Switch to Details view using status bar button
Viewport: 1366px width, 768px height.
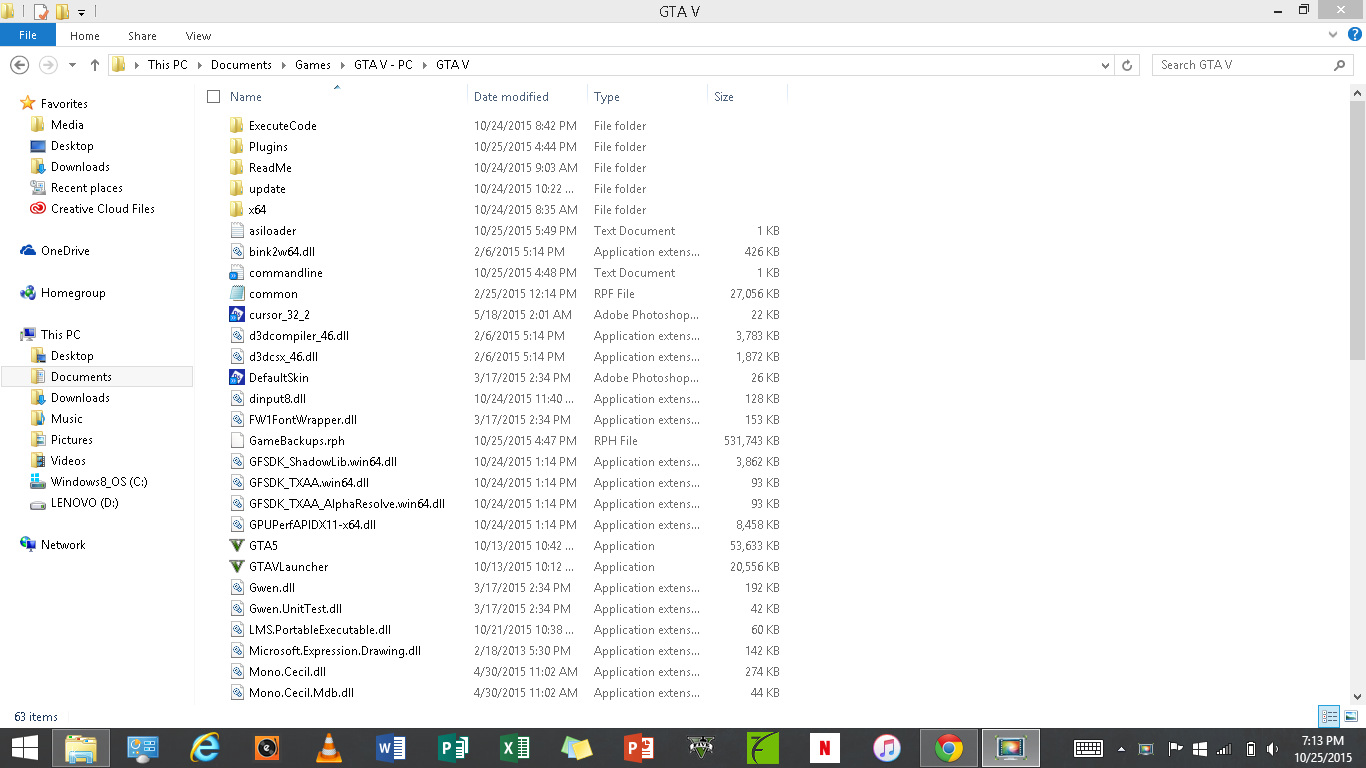click(1329, 716)
